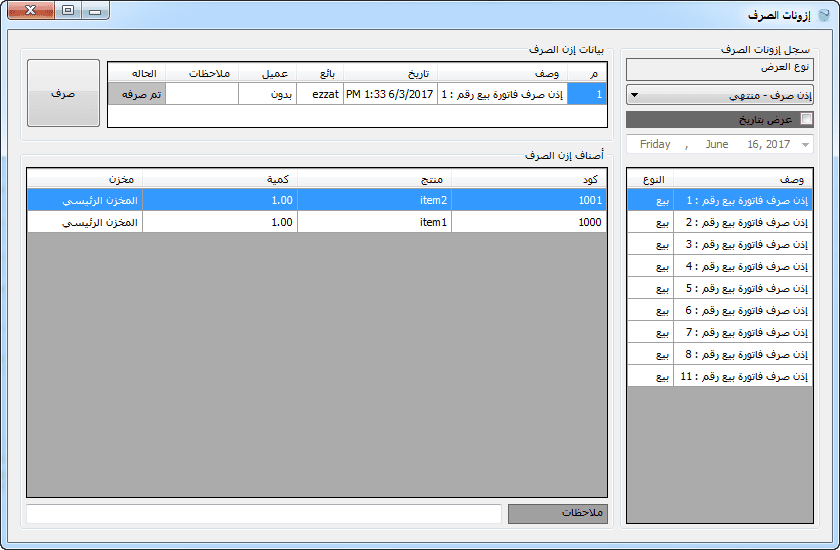Viewport: 840px width, 550px height.
Task: Click the إزونات الصرف window title icon
Action: (x=823, y=14)
